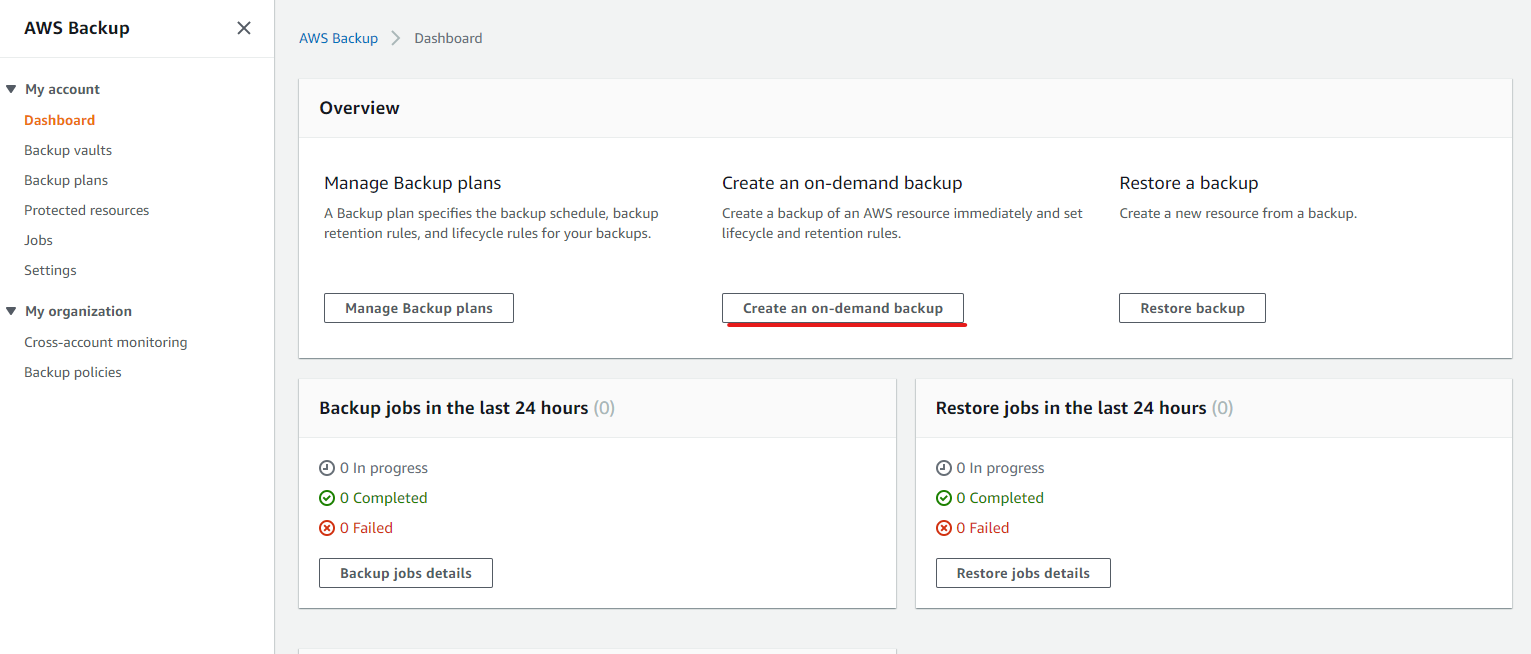Click the restore jobs In progress clock icon
Image resolution: width=1531 pixels, height=654 pixels.
tap(944, 468)
